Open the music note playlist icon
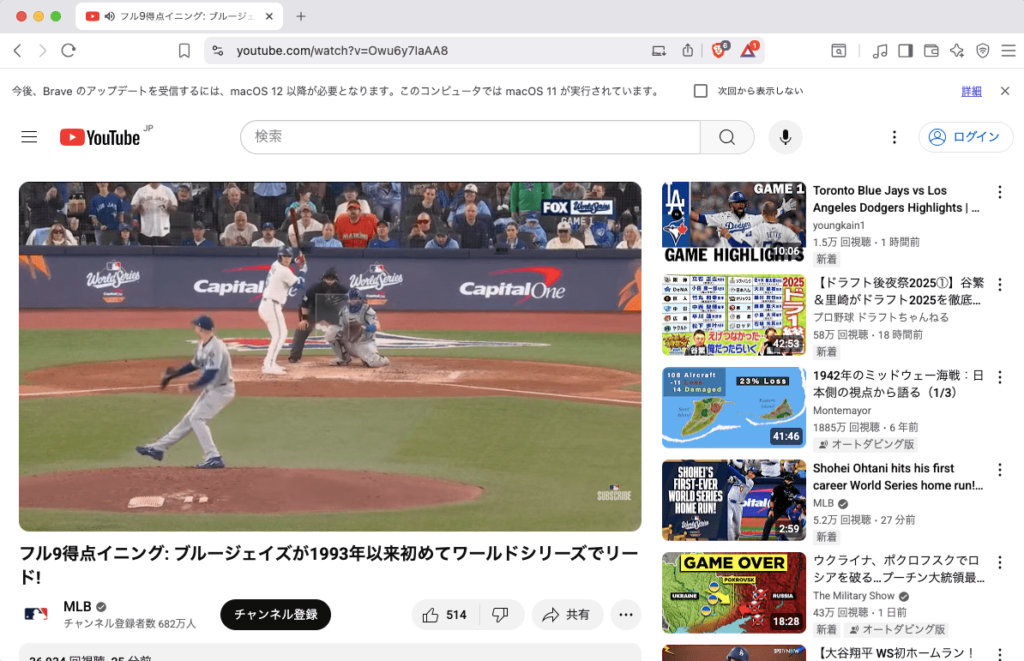The image size is (1024, 661). (880, 50)
